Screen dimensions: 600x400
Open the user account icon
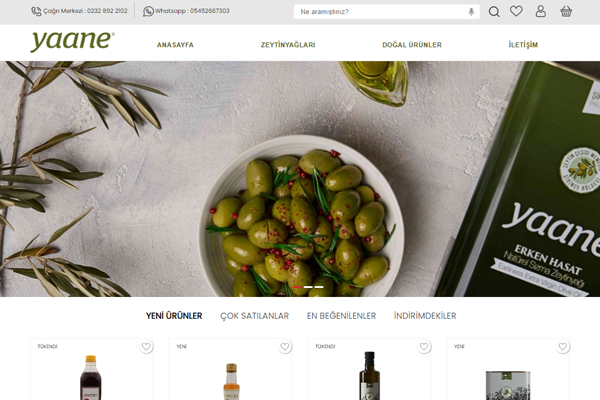[x=541, y=11]
